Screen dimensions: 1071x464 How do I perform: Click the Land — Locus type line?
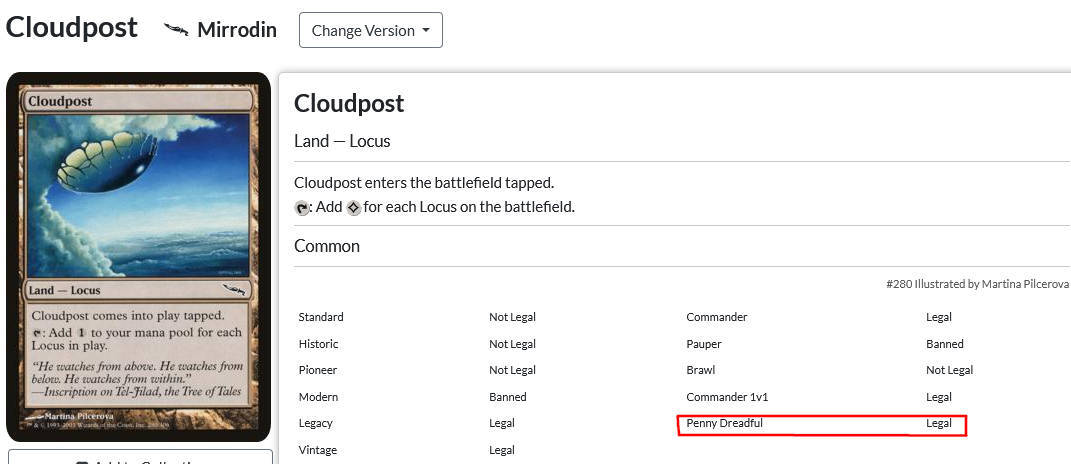[342, 141]
